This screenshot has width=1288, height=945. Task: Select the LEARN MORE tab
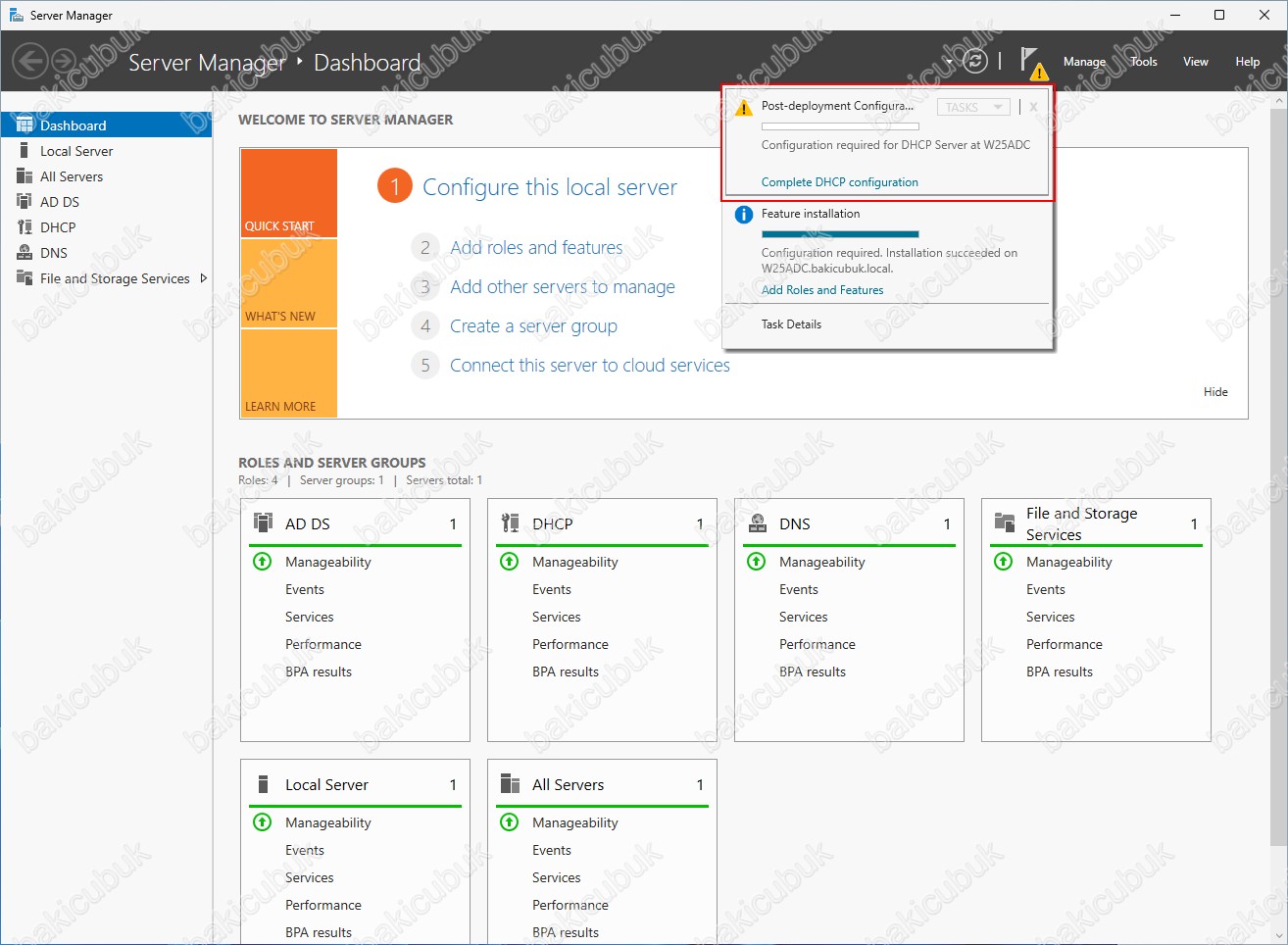click(x=289, y=373)
